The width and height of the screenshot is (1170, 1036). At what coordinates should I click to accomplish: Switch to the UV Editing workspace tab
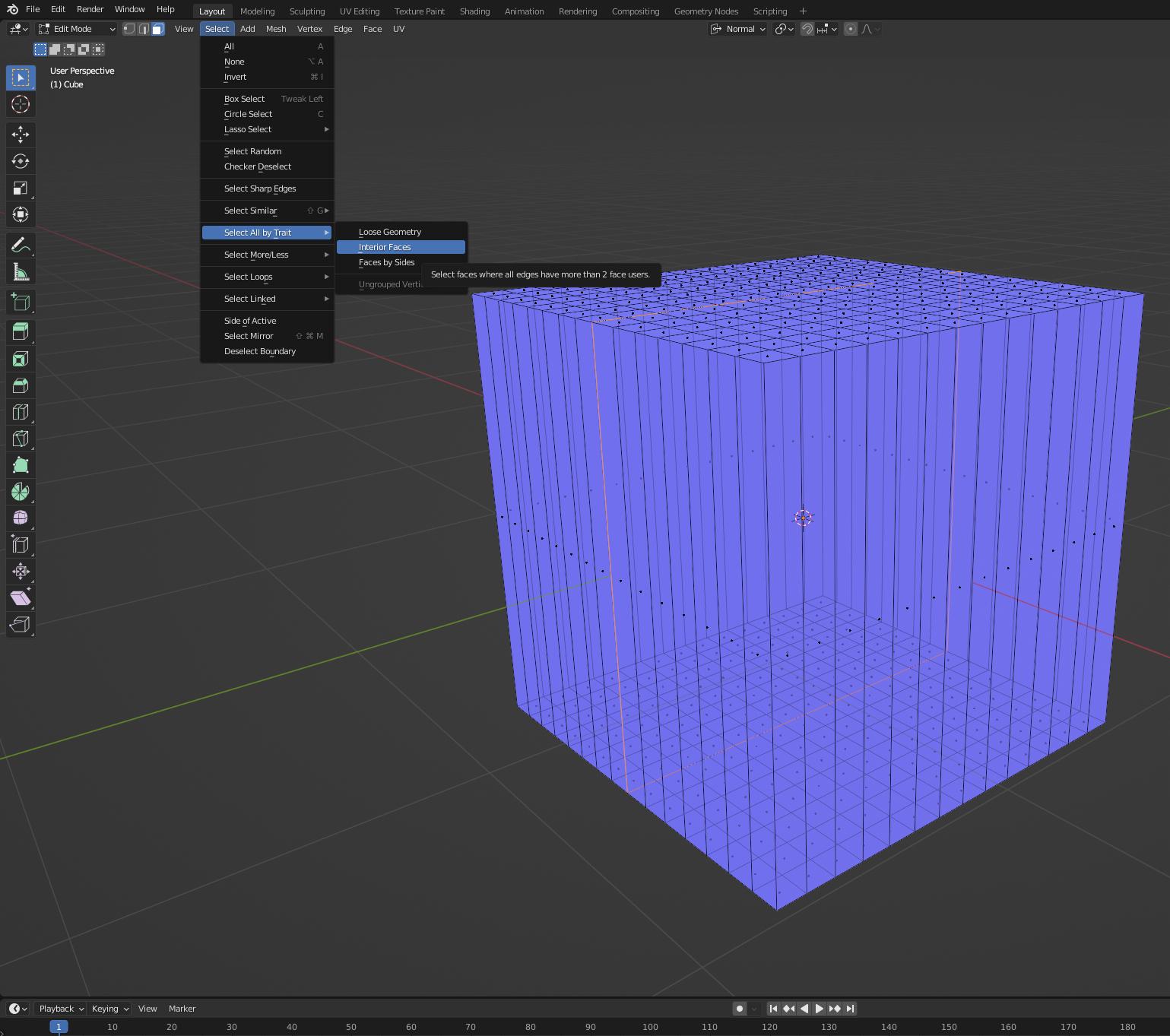tap(360, 11)
